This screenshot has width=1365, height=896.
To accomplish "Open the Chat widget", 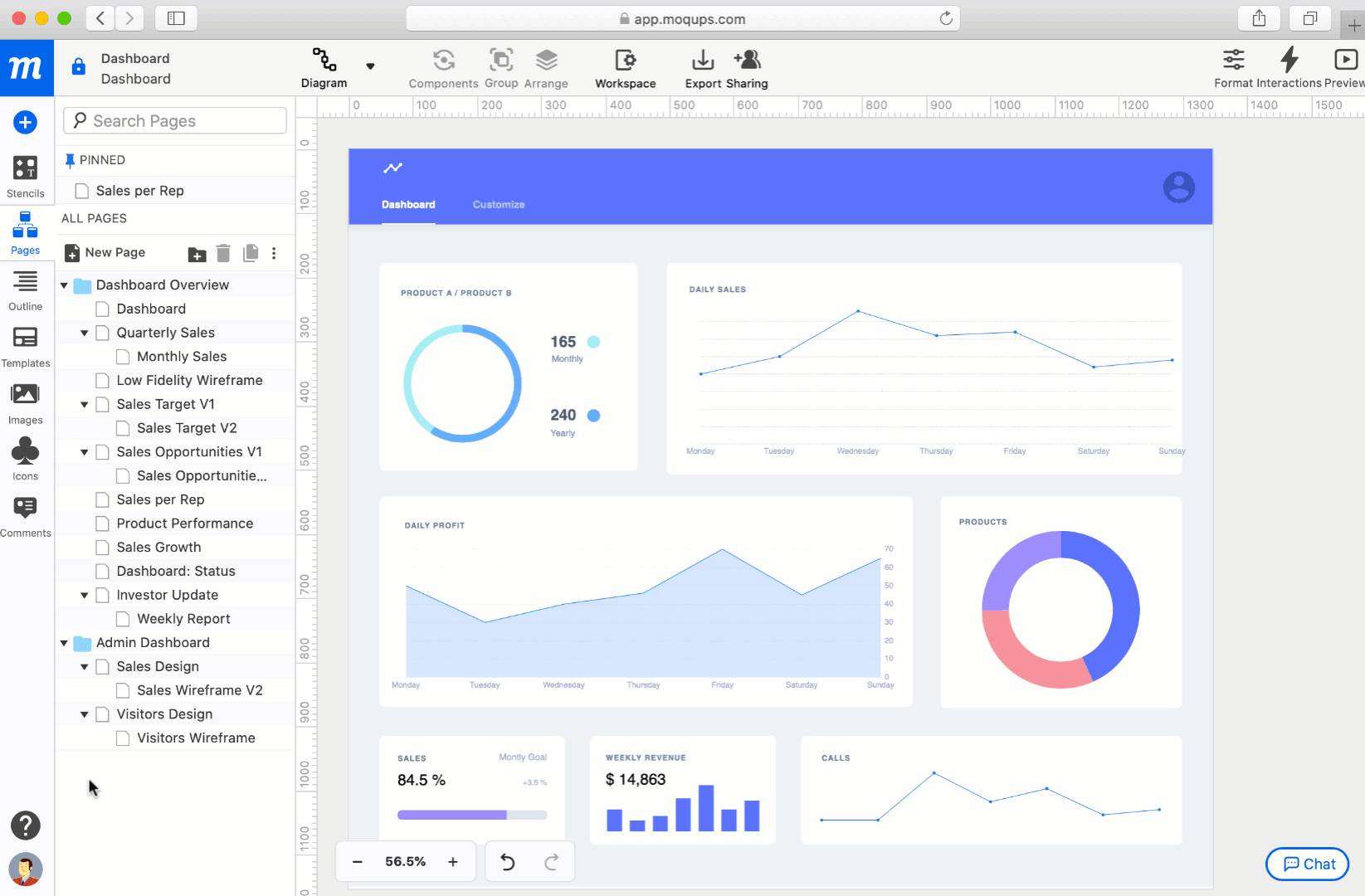I will pyautogui.click(x=1306, y=864).
